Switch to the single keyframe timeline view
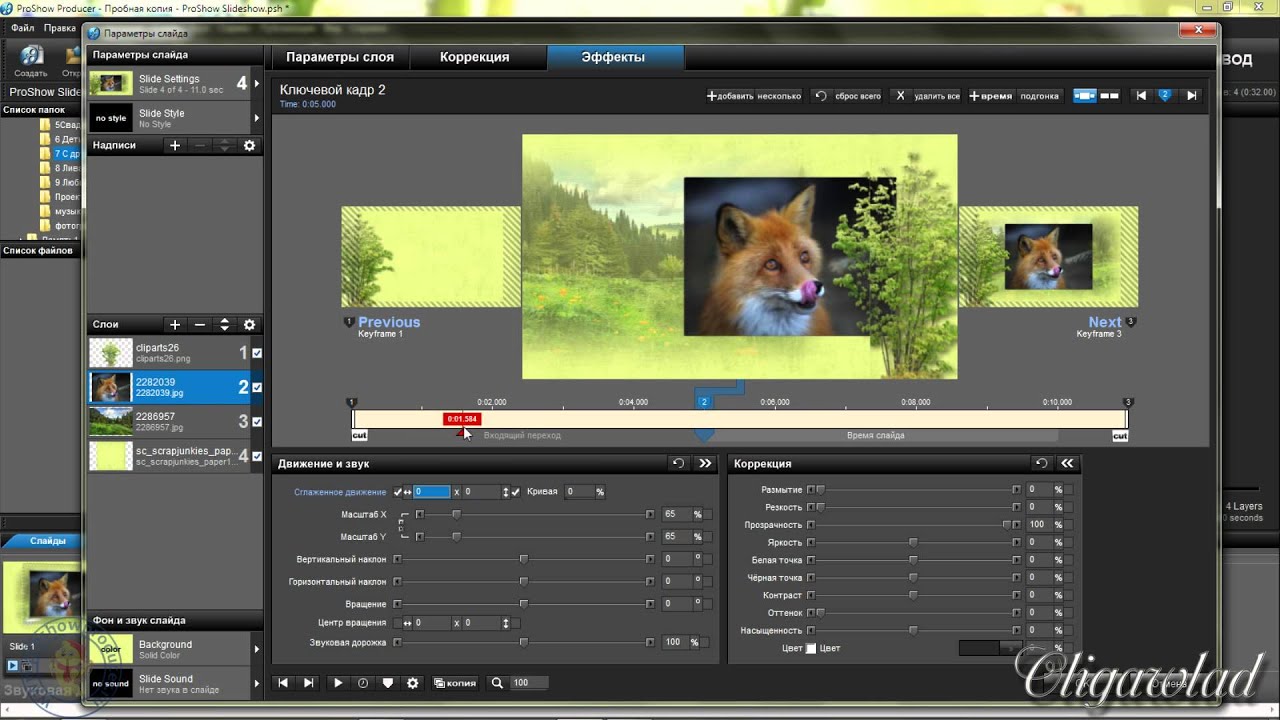 (x=1085, y=96)
